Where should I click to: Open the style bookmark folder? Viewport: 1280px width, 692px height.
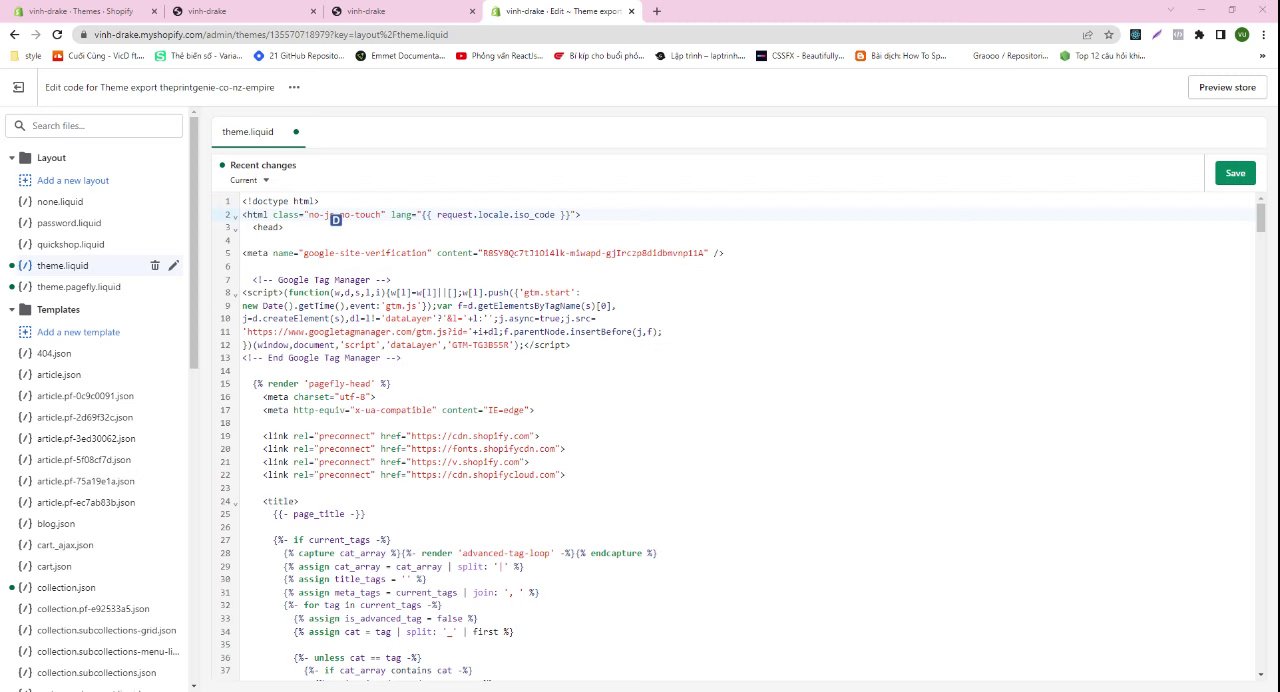click(x=25, y=56)
